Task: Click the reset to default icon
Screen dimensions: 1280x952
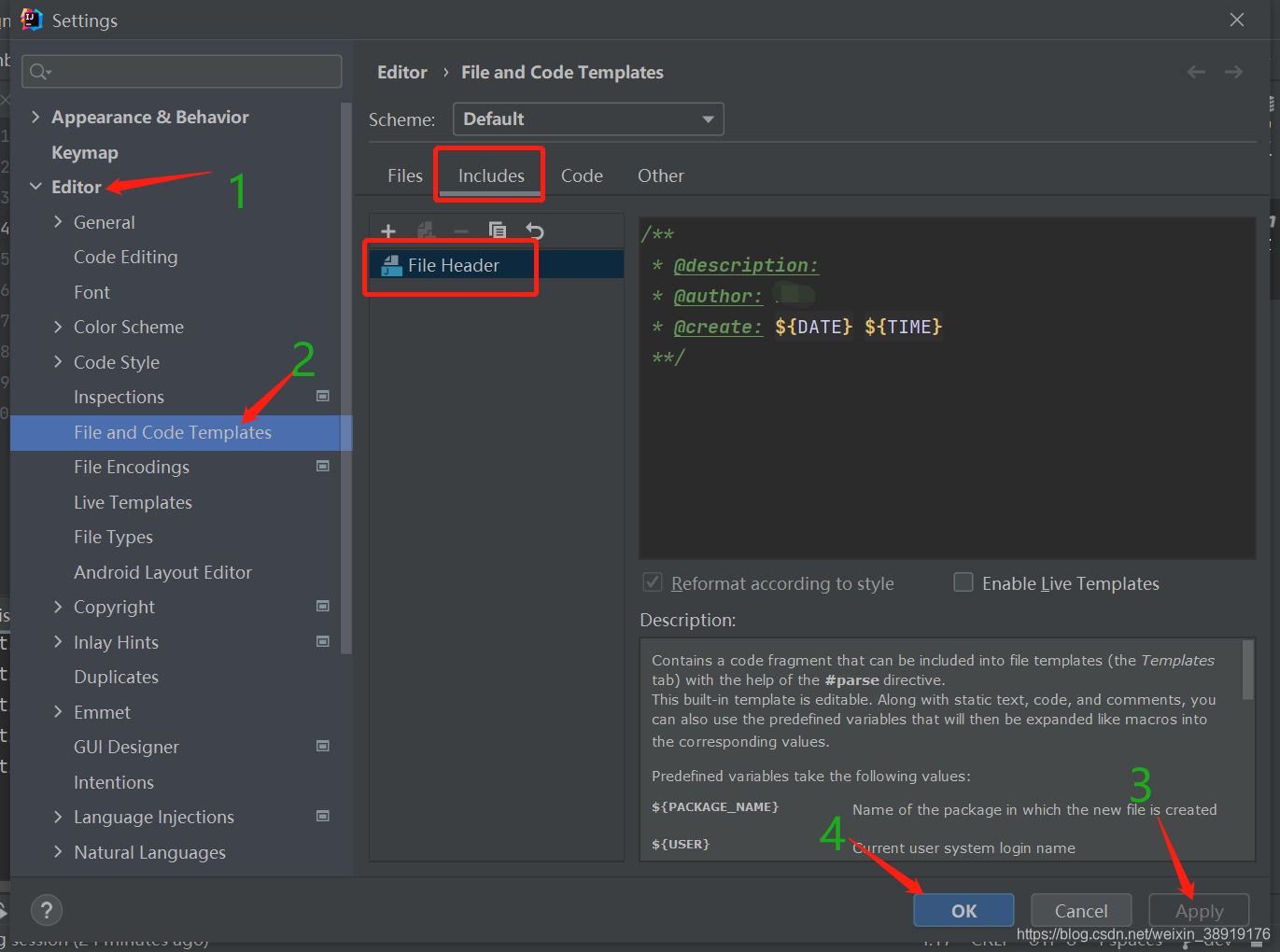Action: 534,231
